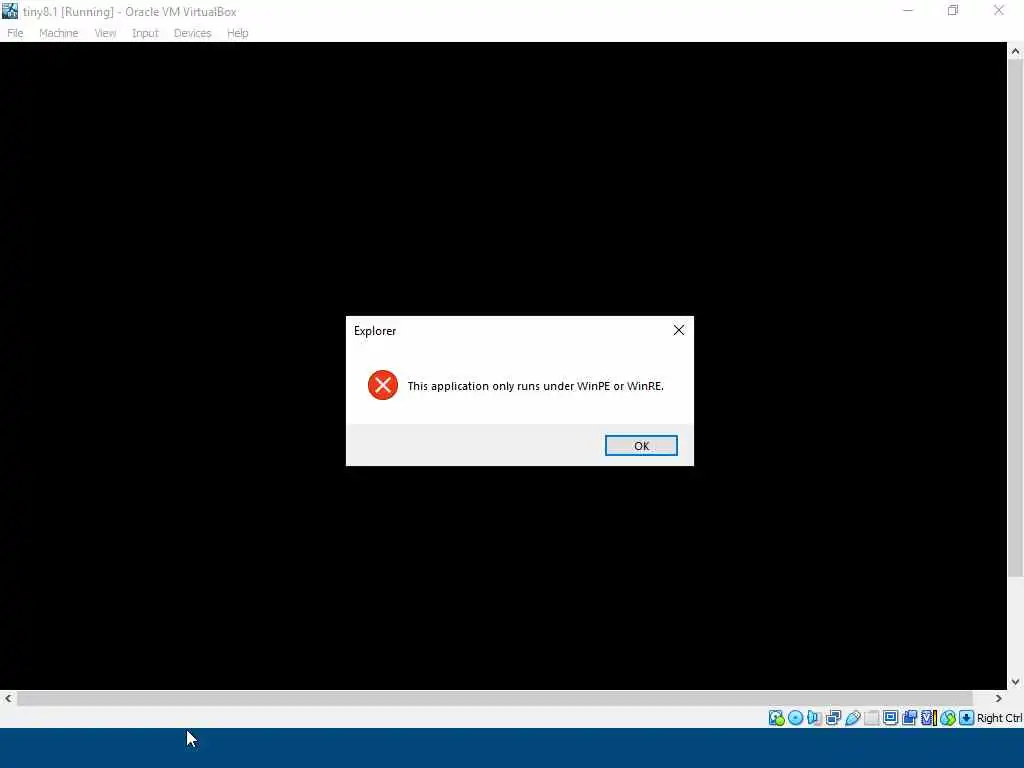Image resolution: width=1024 pixels, height=768 pixels.
Task: Click the recording status icon
Action: pos(909,718)
